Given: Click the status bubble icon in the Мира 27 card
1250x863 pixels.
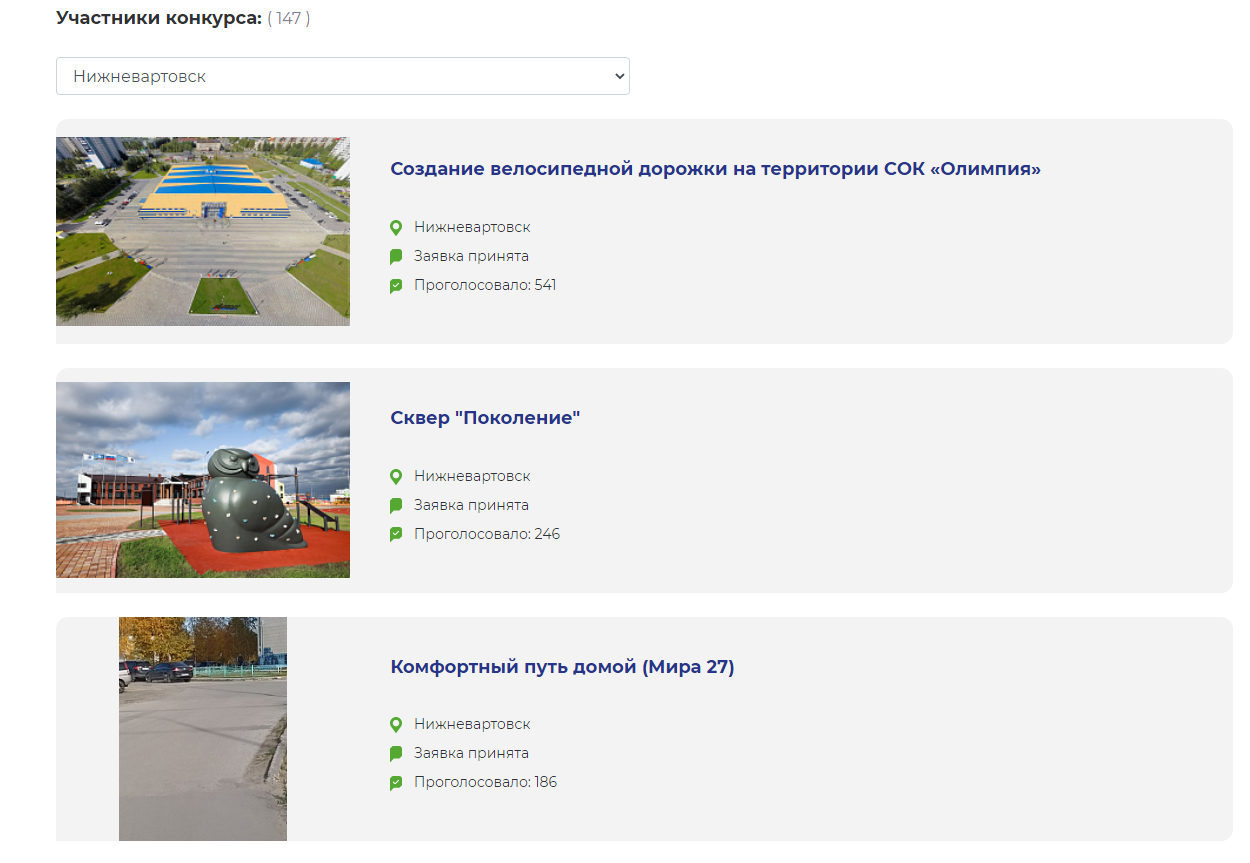Looking at the screenshot, I should 396,754.
